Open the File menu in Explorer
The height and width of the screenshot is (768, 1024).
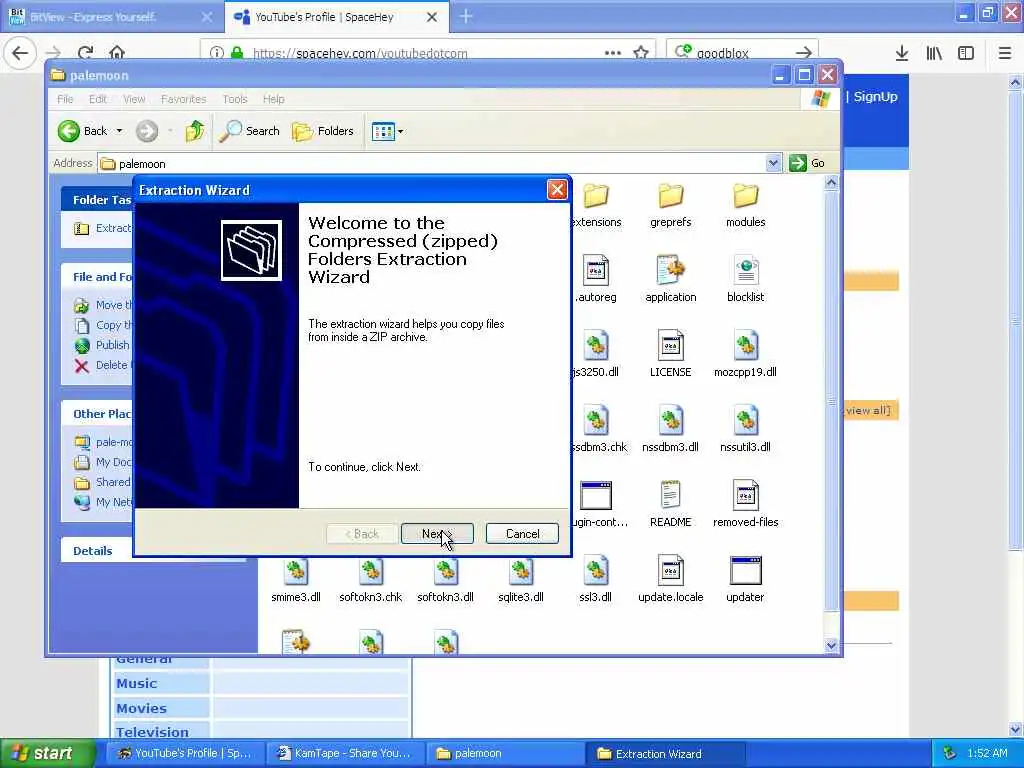(65, 99)
